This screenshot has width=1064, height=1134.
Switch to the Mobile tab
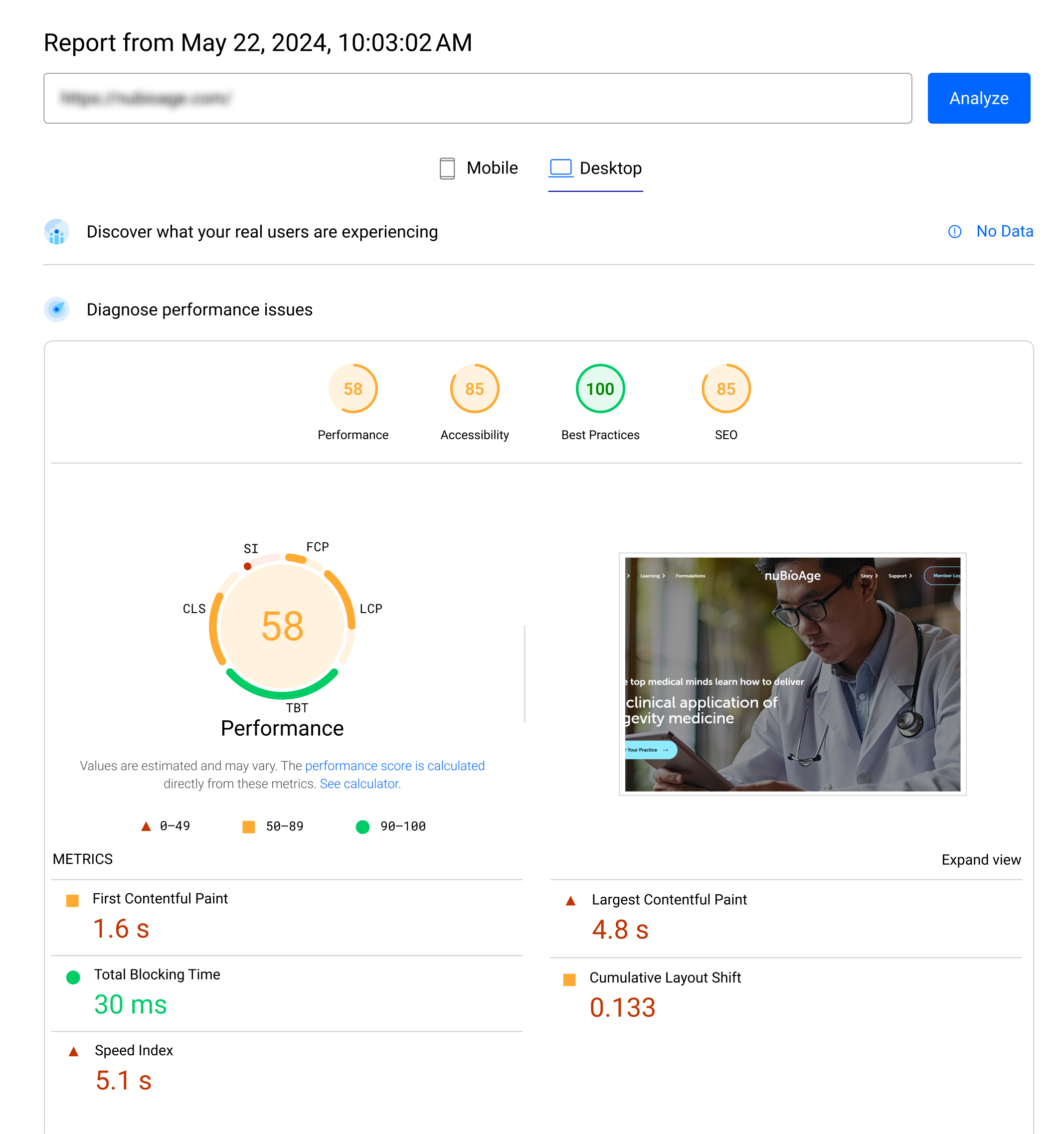[x=479, y=168]
